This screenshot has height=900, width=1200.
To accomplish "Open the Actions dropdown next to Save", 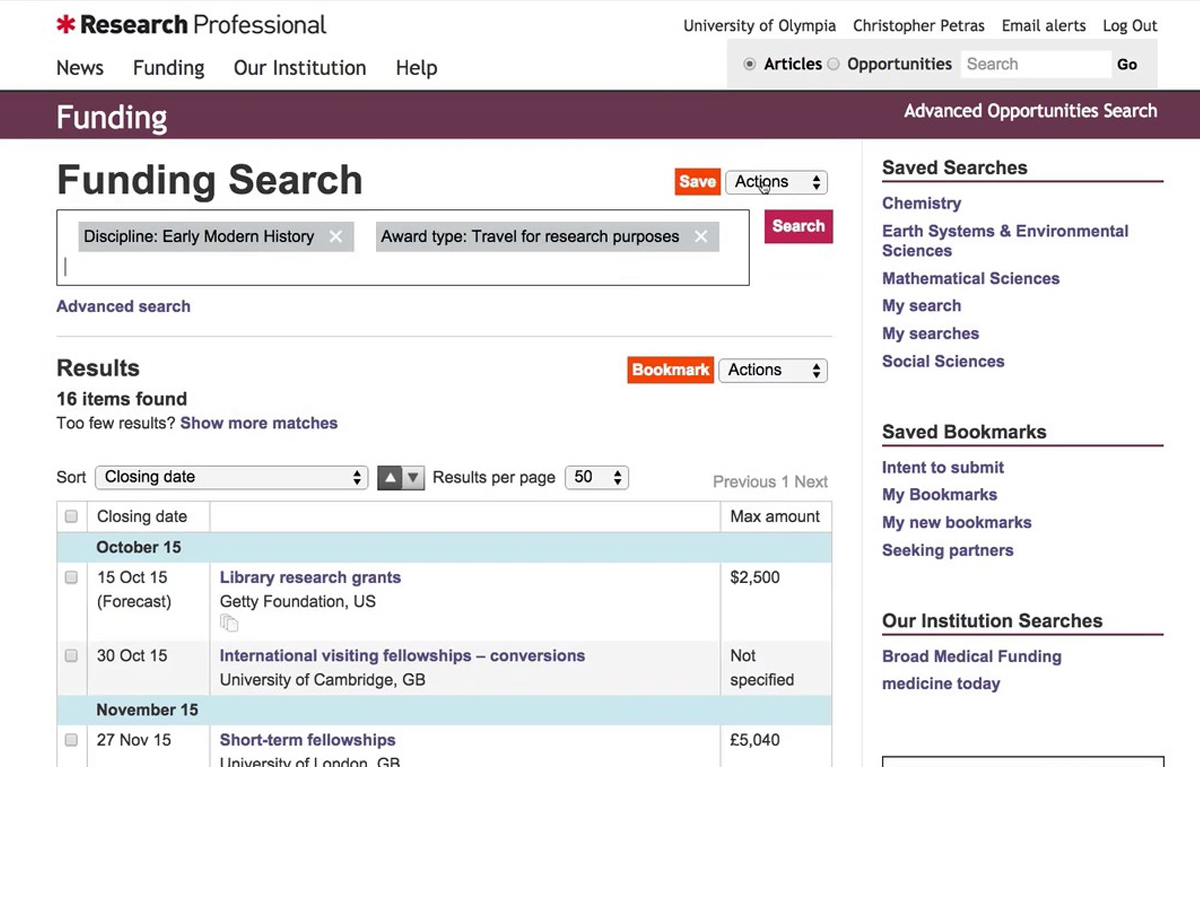I will (x=777, y=182).
